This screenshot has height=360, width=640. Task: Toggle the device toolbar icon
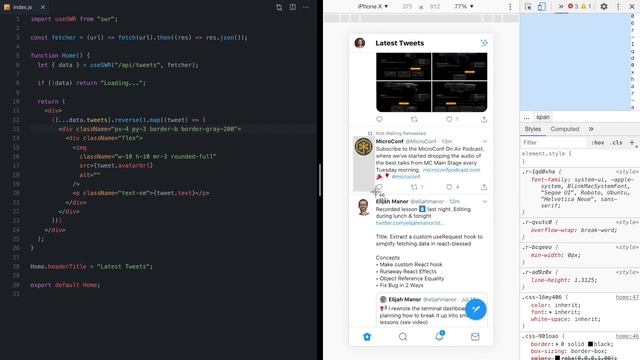pyautogui.click(x=542, y=7)
